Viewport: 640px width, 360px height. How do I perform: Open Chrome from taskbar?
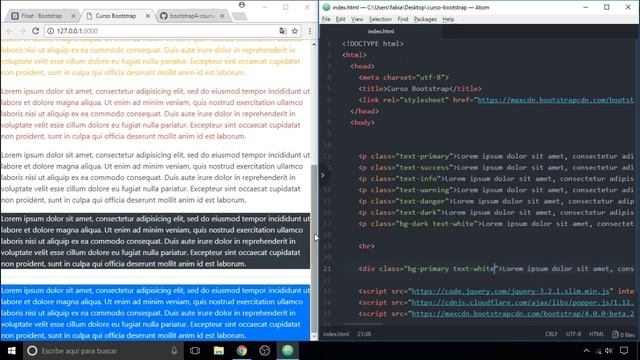click(242, 351)
